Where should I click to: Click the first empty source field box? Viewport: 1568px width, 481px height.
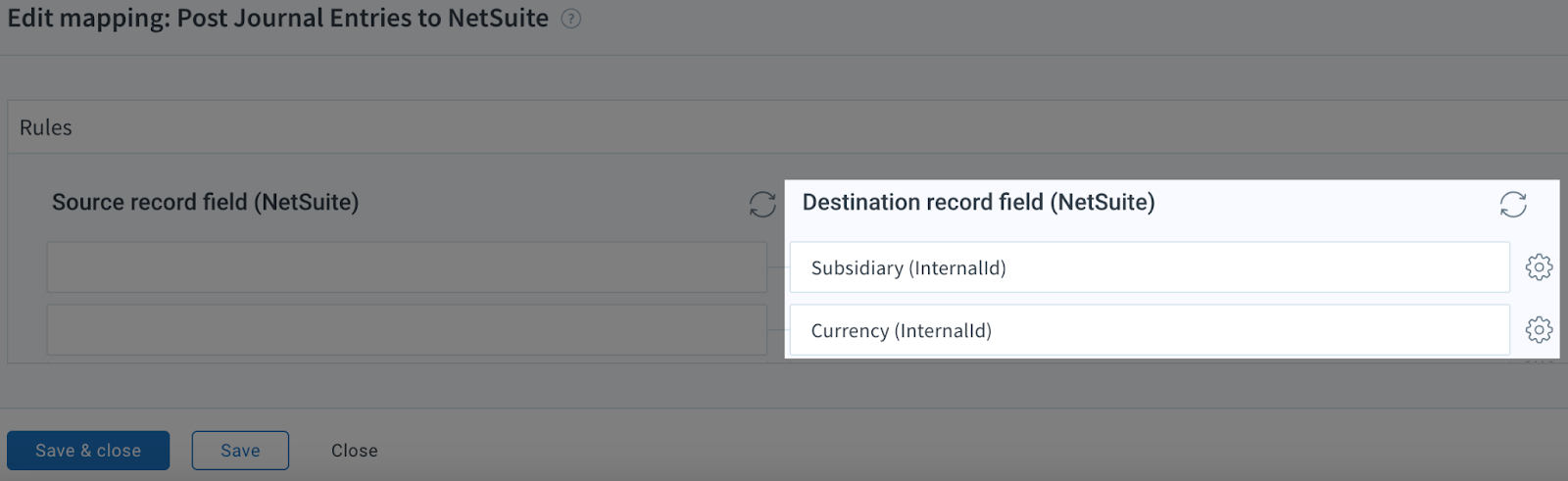coord(407,266)
